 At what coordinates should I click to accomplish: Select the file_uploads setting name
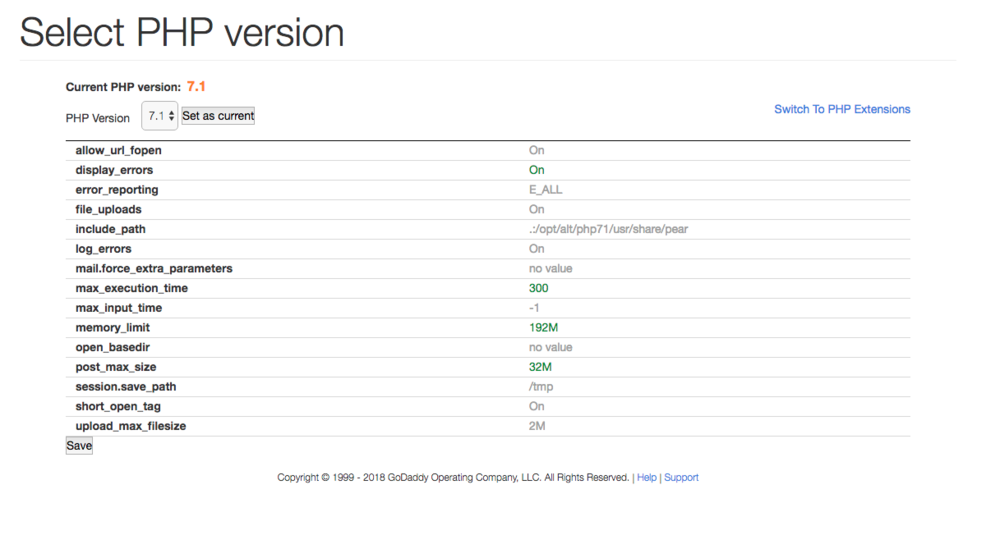pyautogui.click(x=108, y=210)
